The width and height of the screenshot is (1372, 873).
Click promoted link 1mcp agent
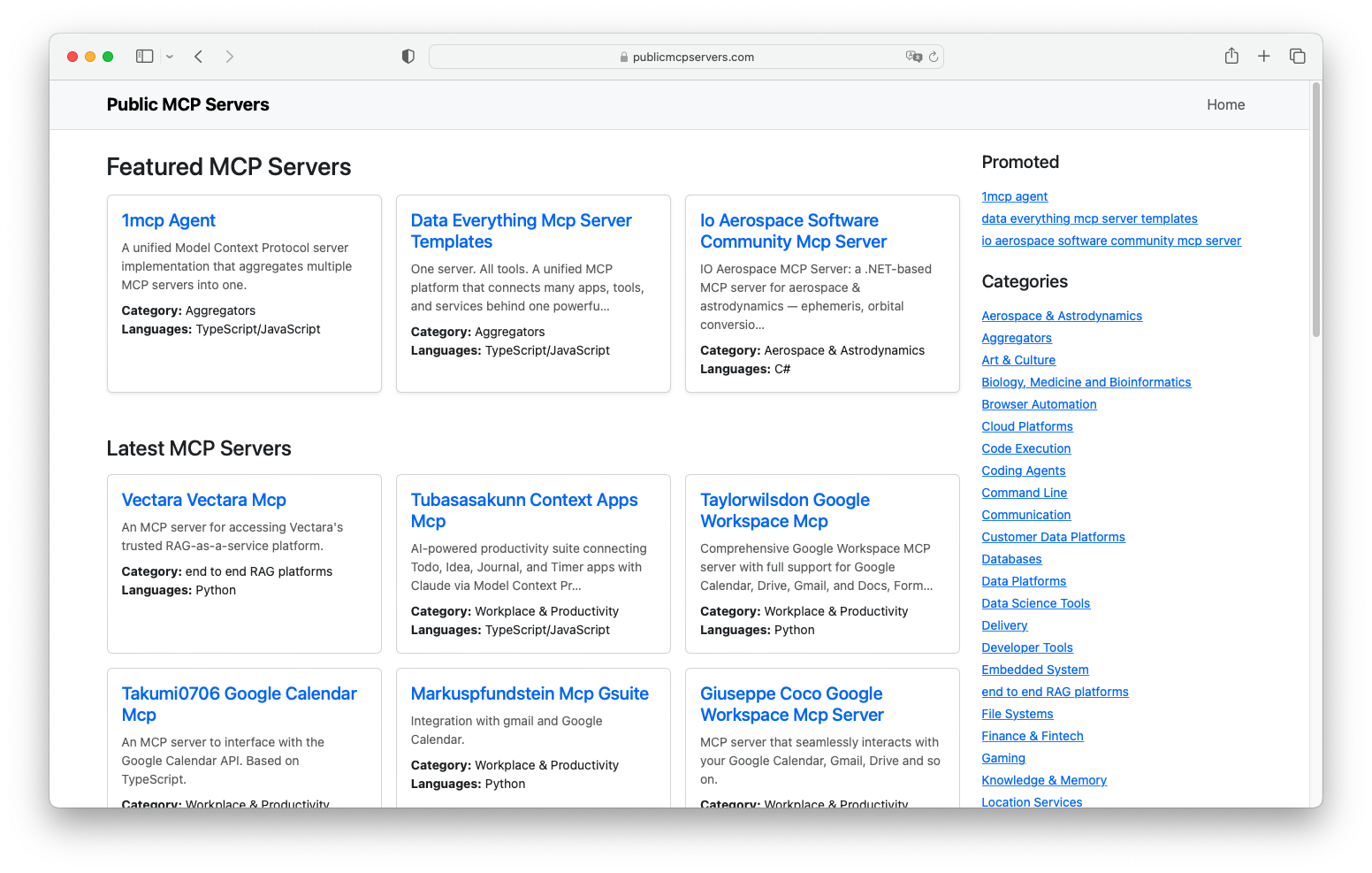coord(1014,196)
